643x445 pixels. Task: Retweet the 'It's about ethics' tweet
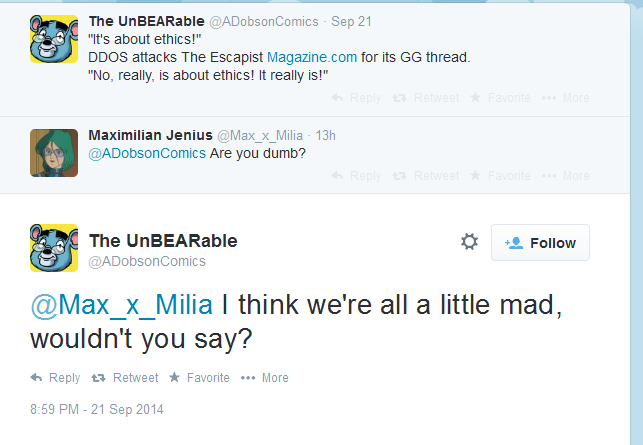pos(426,98)
